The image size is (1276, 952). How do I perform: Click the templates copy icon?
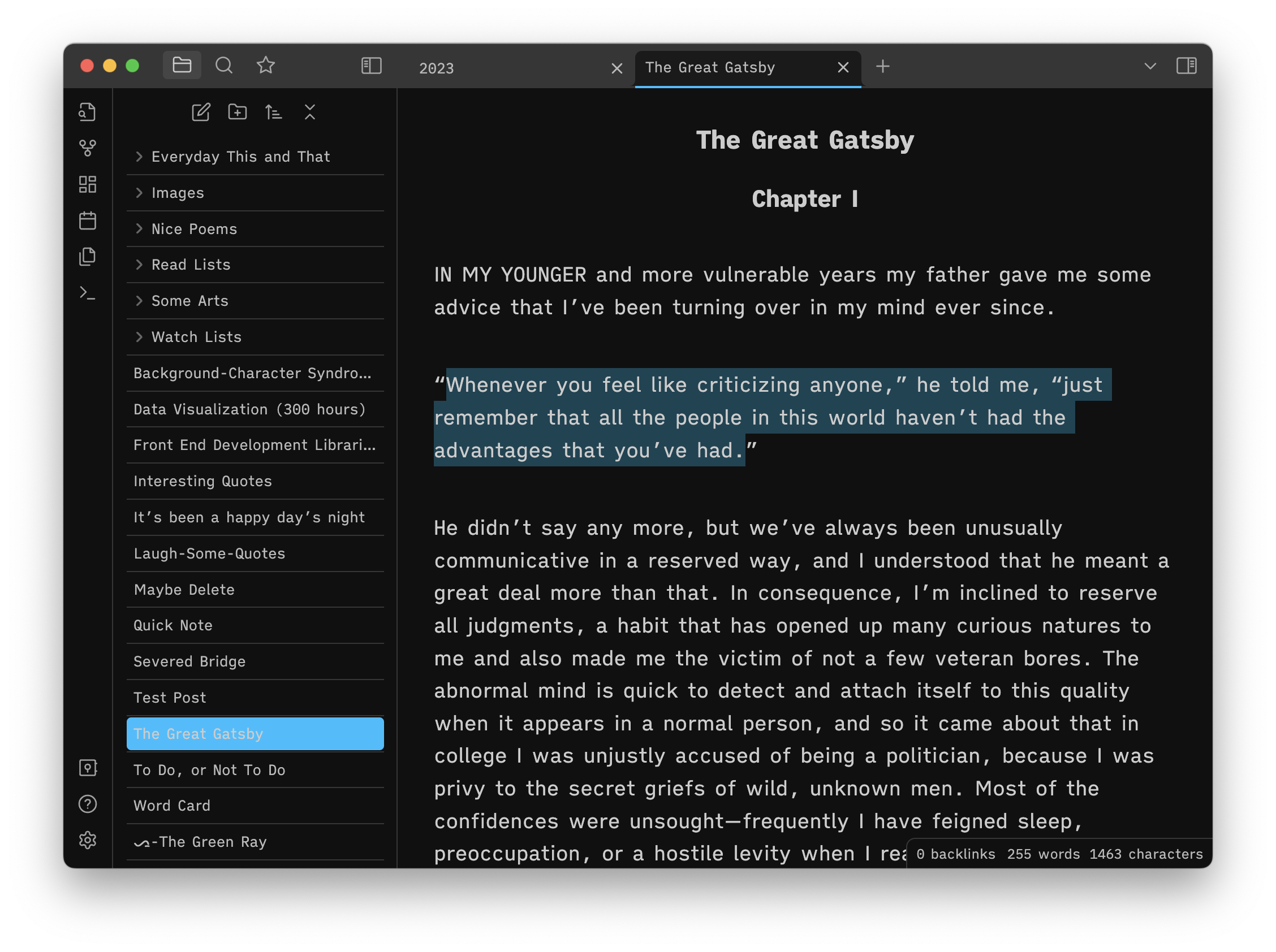[x=87, y=257]
